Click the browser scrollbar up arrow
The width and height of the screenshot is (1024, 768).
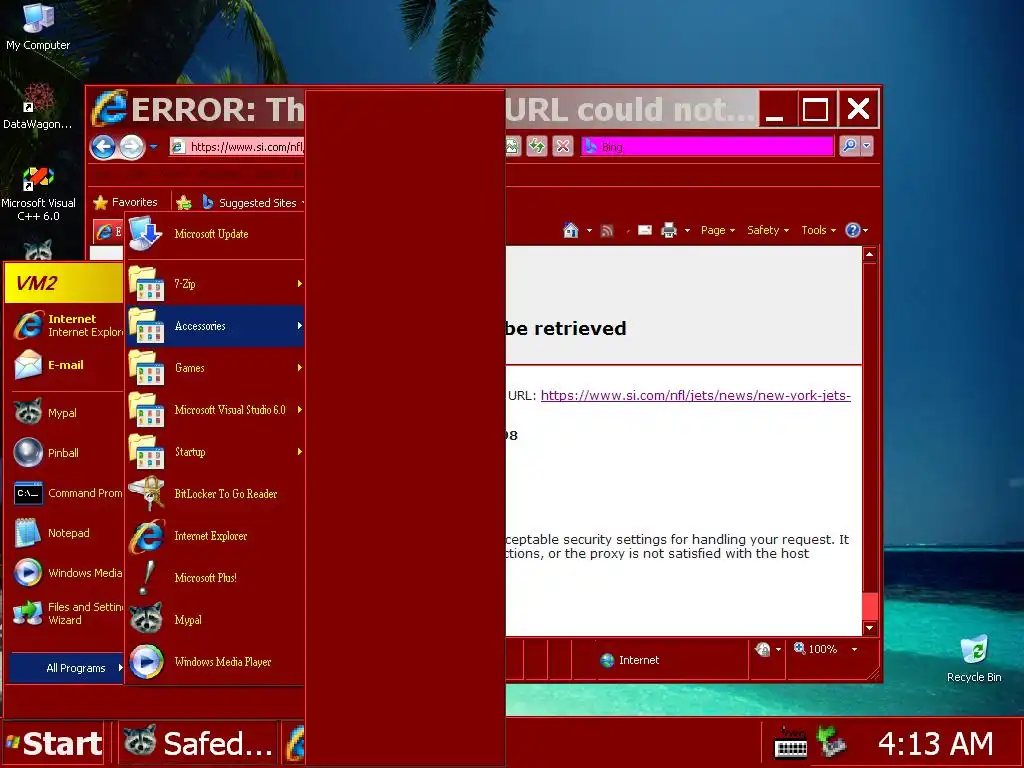(869, 254)
